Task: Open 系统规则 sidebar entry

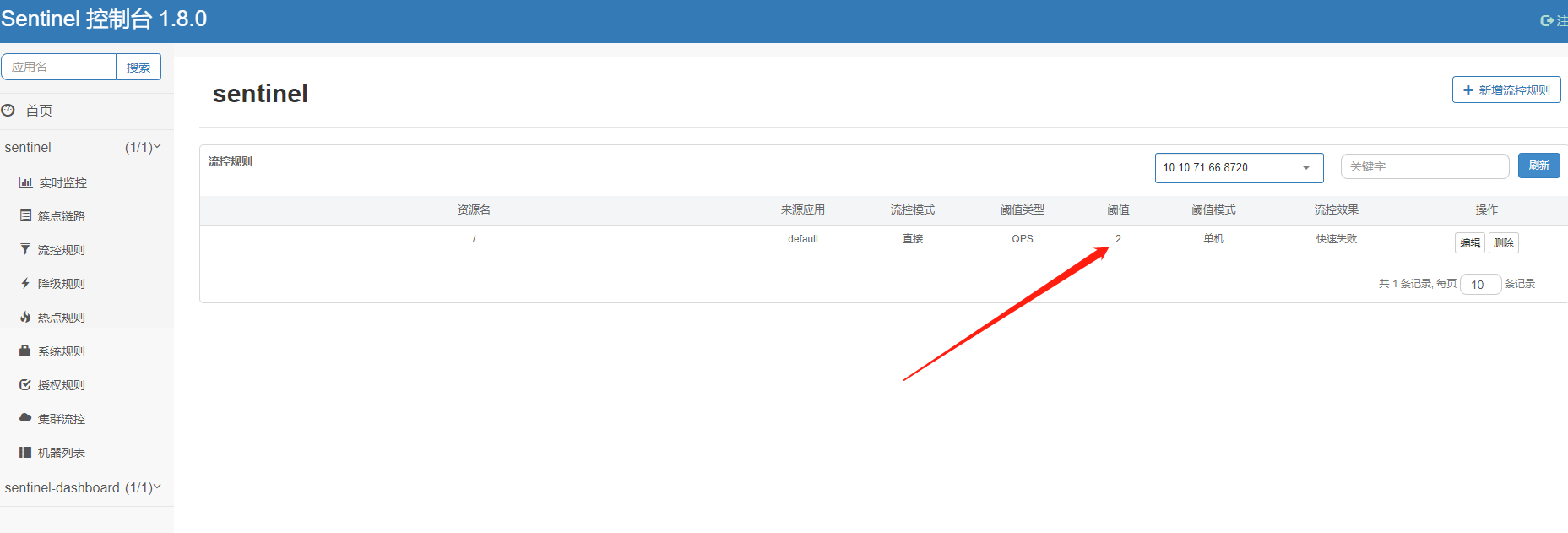Action: click(61, 351)
